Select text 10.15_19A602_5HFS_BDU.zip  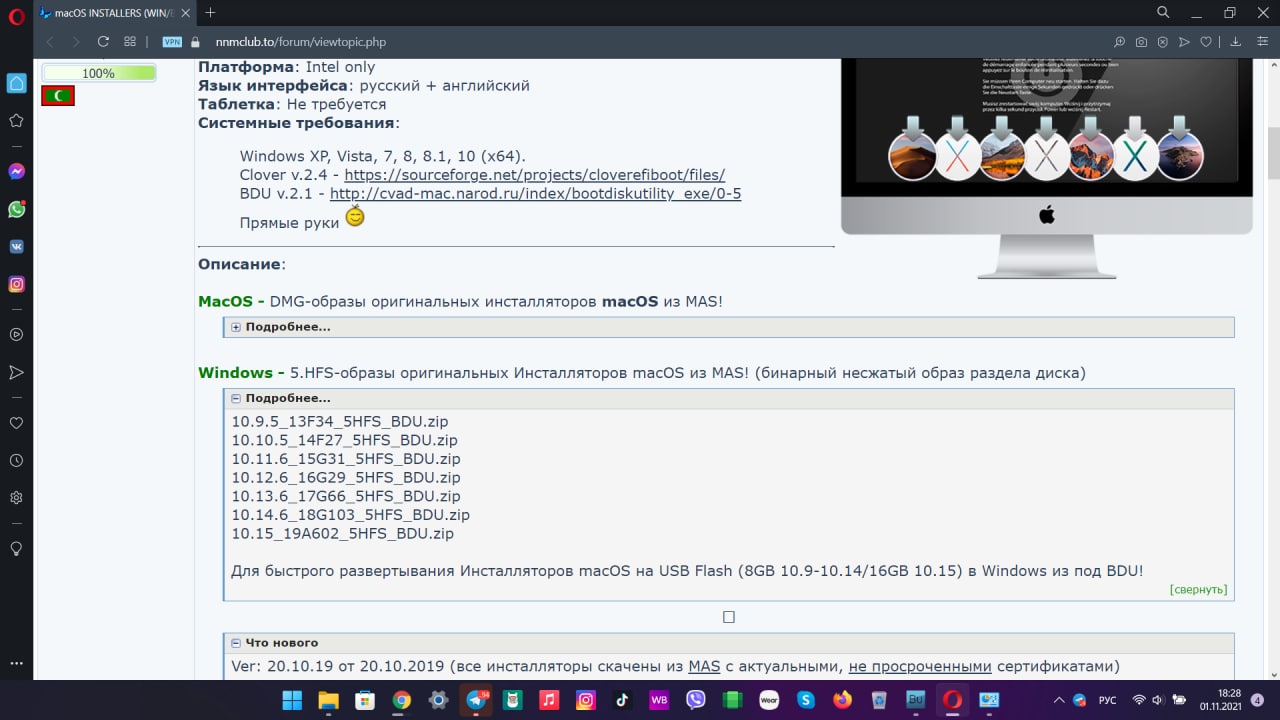[343, 534]
